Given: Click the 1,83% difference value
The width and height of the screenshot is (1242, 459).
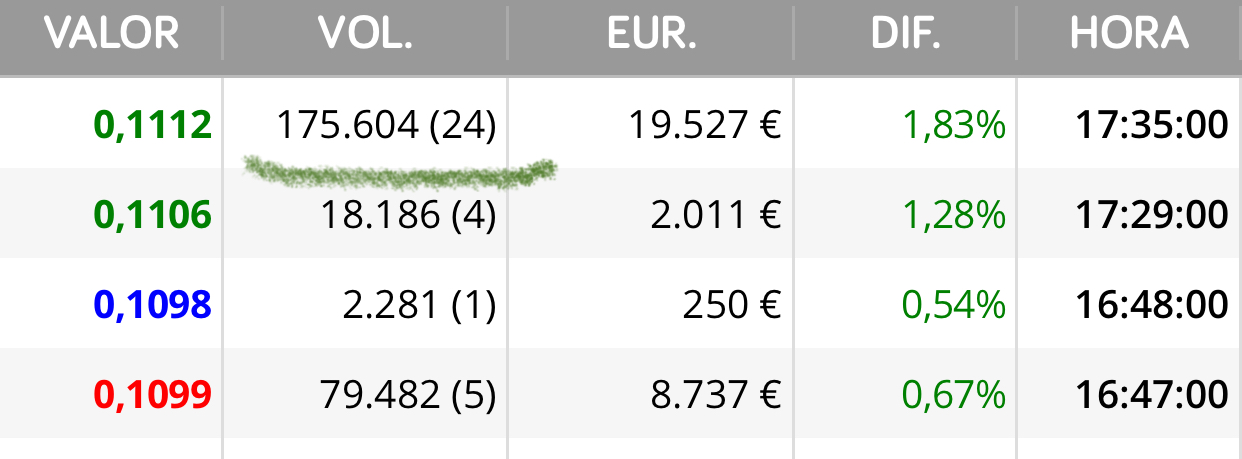Looking at the screenshot, I should 954,125.
